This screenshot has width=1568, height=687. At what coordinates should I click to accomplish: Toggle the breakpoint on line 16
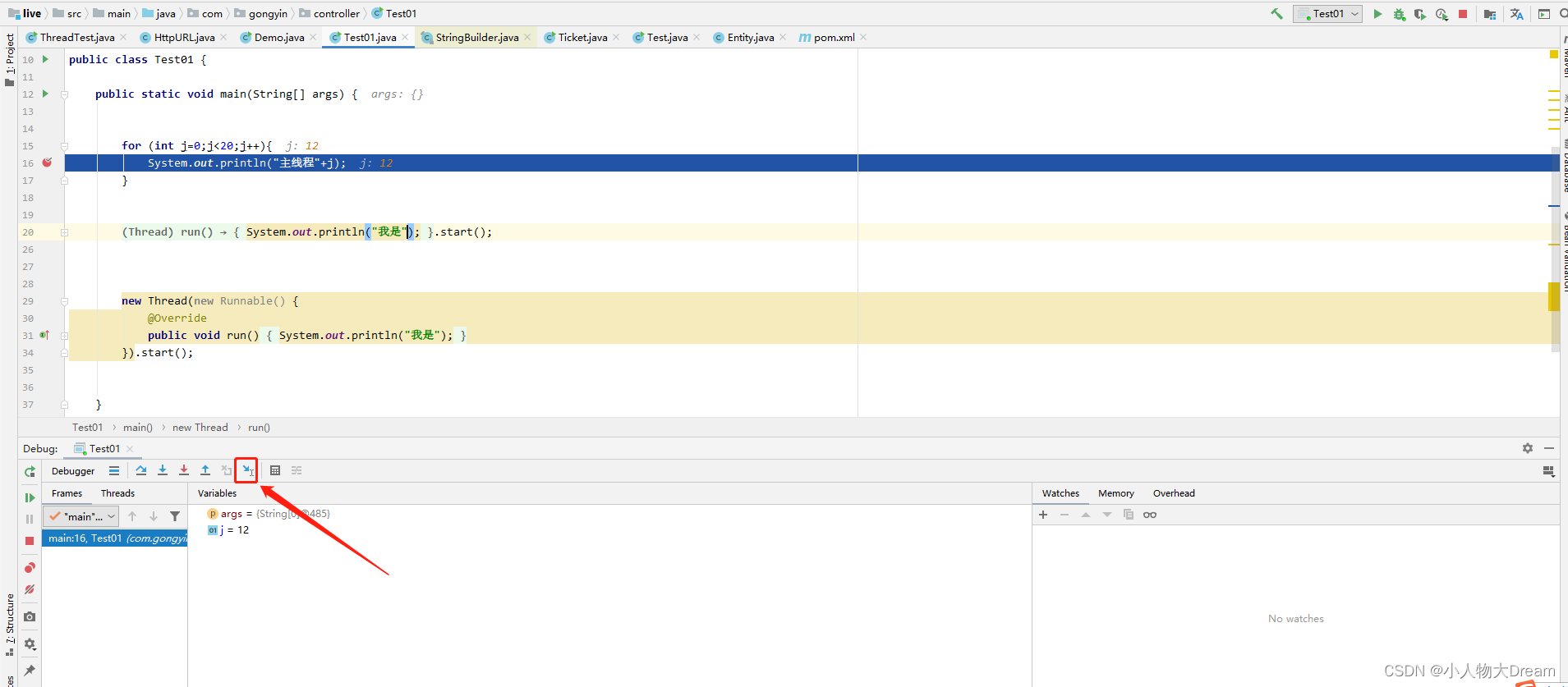click(x=47, y=163)
